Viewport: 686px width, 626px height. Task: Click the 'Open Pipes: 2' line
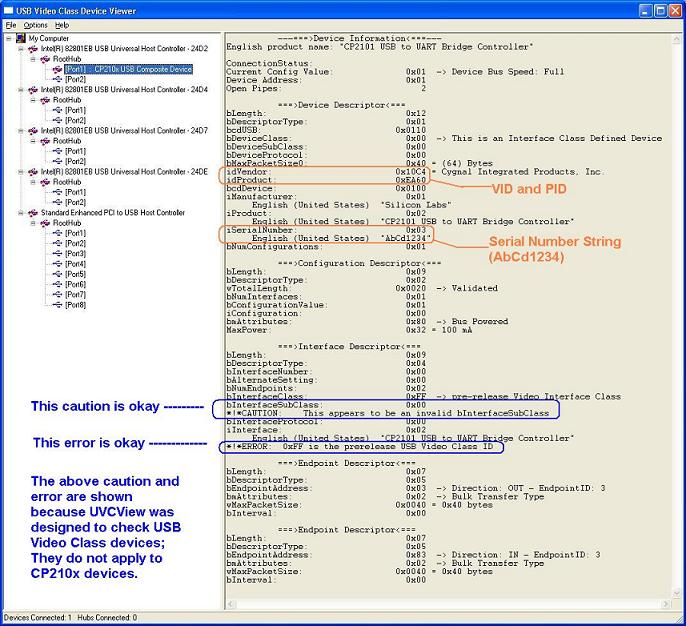pyautogui.click(x=326, y=89)
